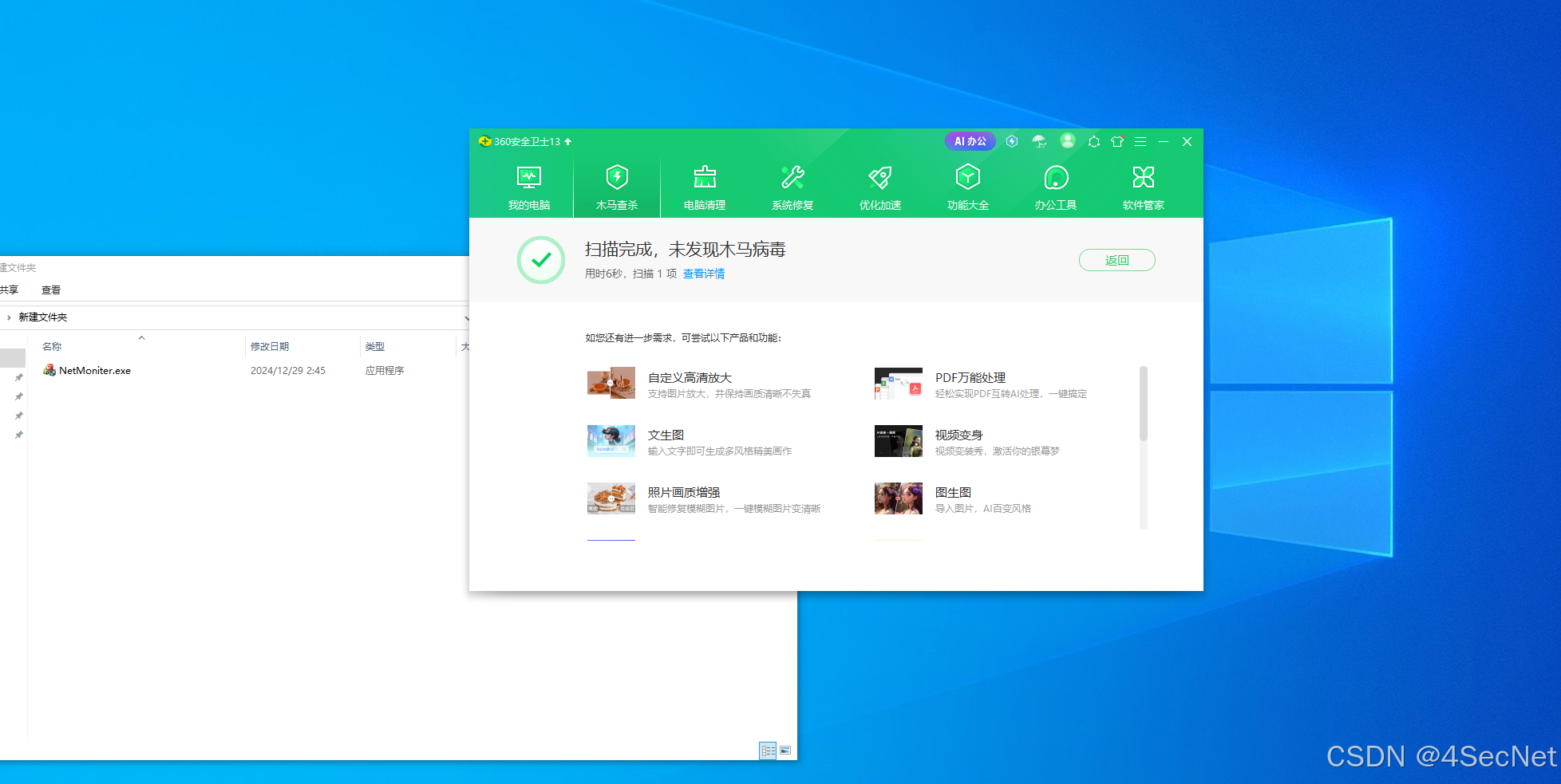Switch Explorer to large icons view
The image size is (1561, 784).
785,751
